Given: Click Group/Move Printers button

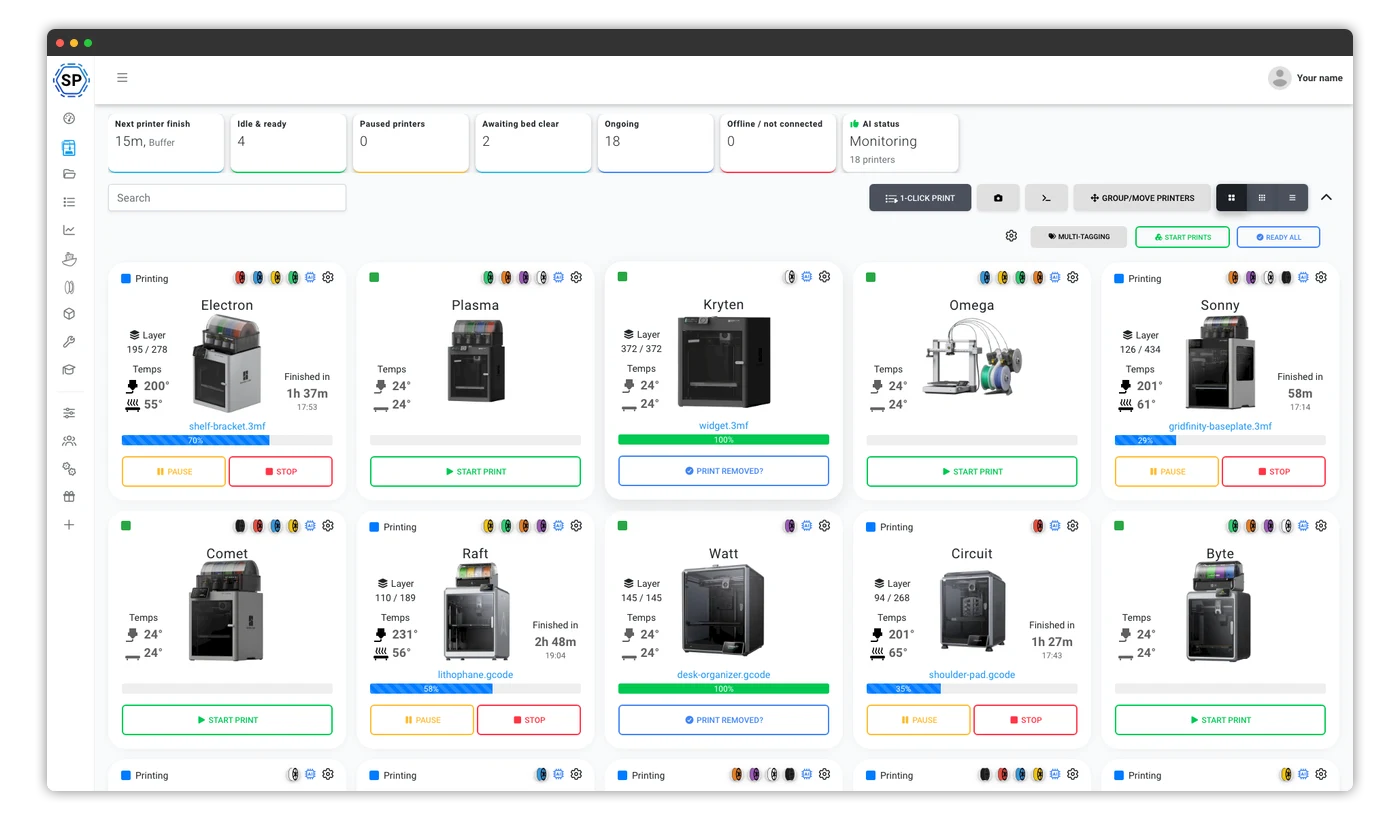Looking at the screenshot, I should [x=1142, y=198].
